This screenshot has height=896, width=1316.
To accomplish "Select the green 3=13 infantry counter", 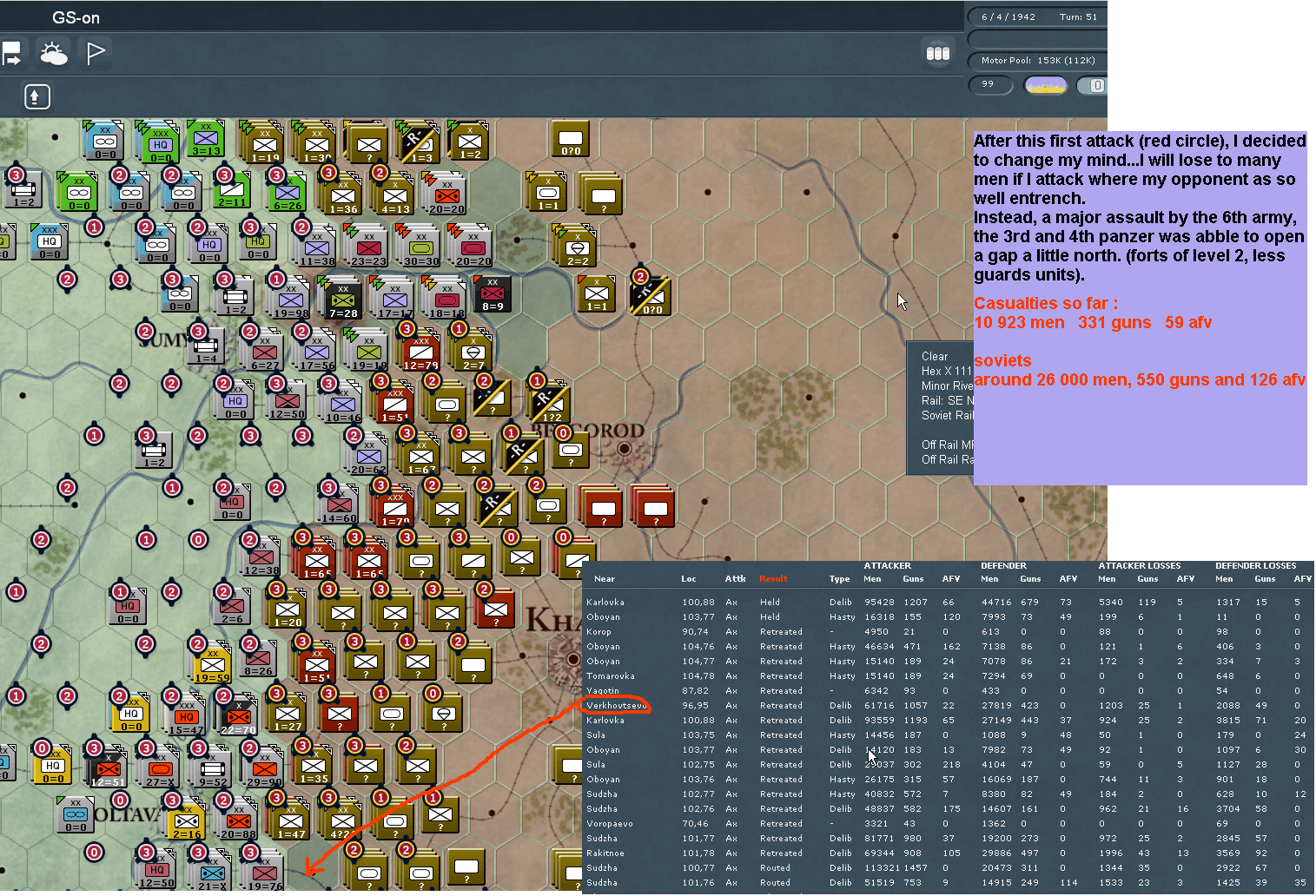I will 206,140.
